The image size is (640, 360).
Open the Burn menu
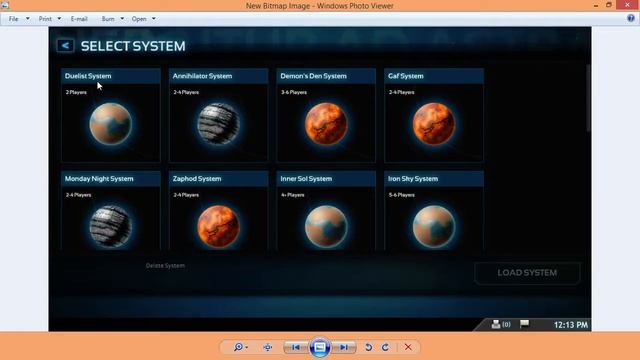pyautogui.click(x=108, y=19)
